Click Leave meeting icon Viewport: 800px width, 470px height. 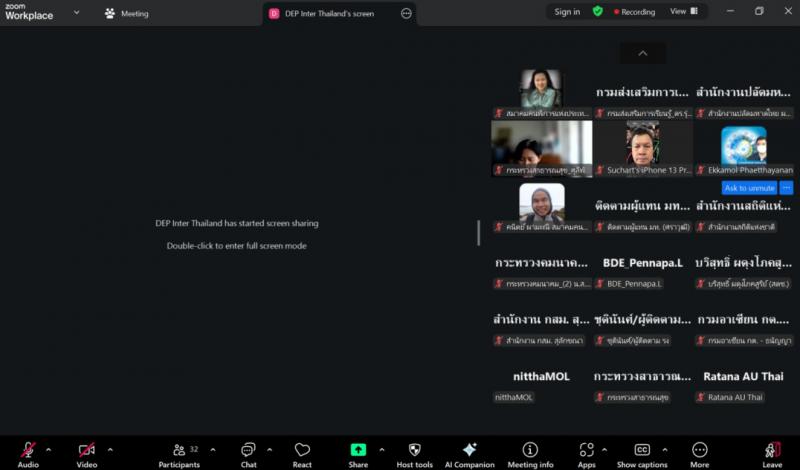(x=772, y=450)
